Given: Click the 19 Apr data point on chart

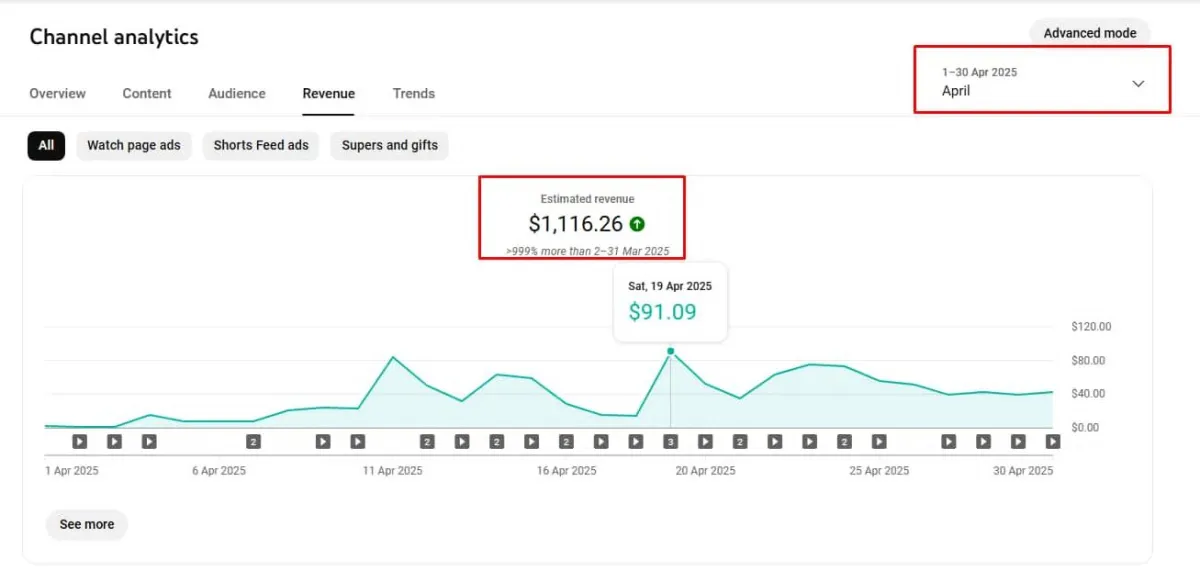Looking at the screenshot, I should click(x=670, y=351).
